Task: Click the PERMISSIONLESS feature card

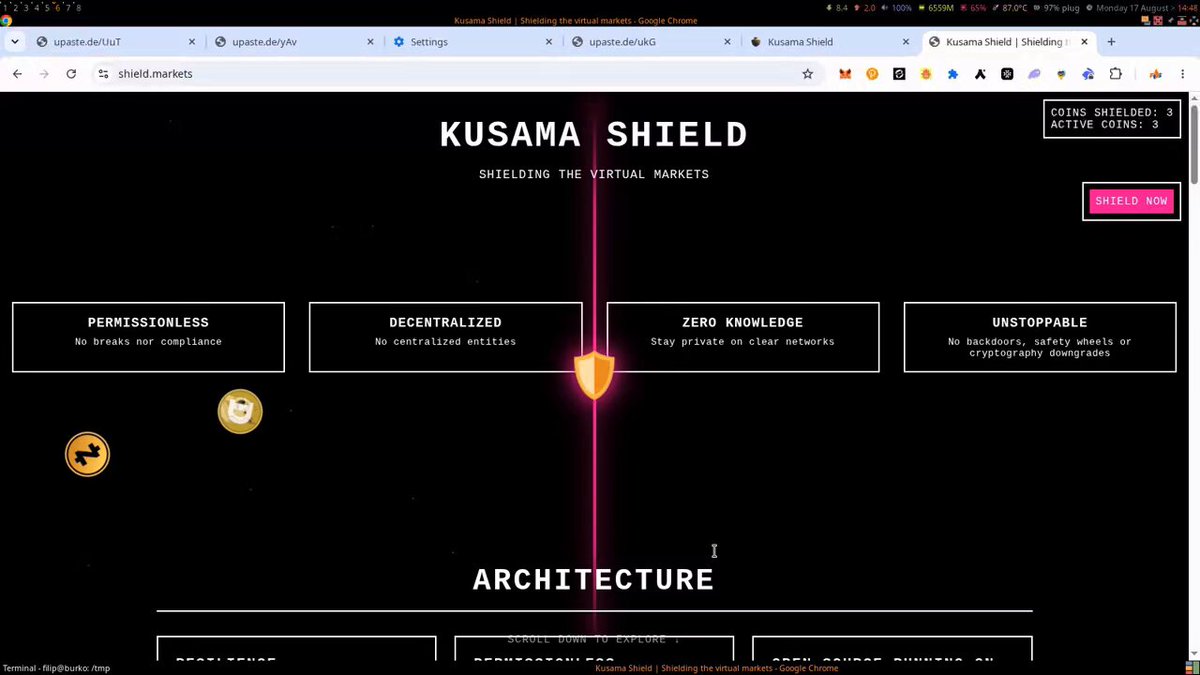Action: click(x=148, y=337)
